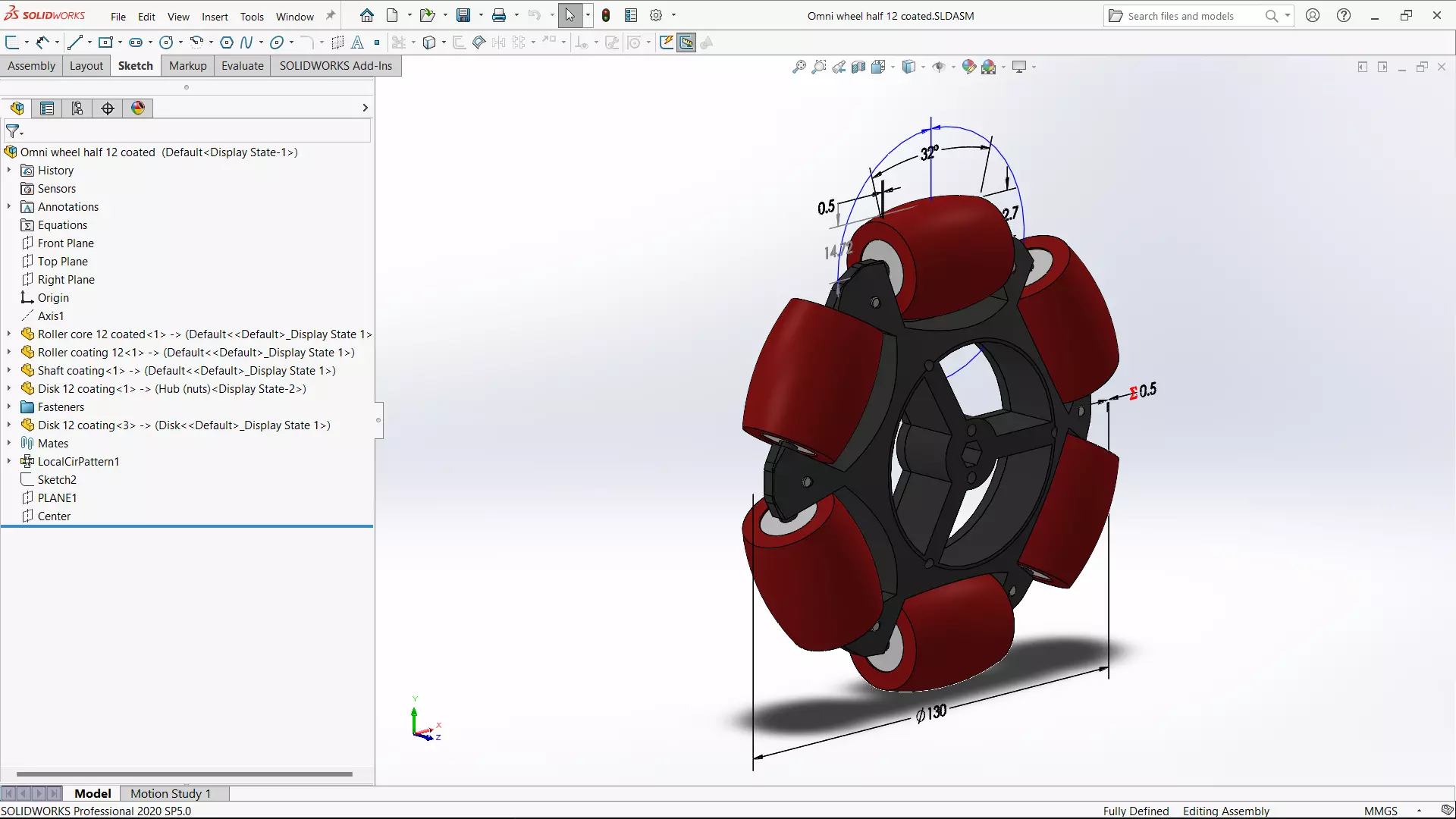Screen dimensions: 1456x819
Task: Select the Equations item
Action: tap(62, 224)
